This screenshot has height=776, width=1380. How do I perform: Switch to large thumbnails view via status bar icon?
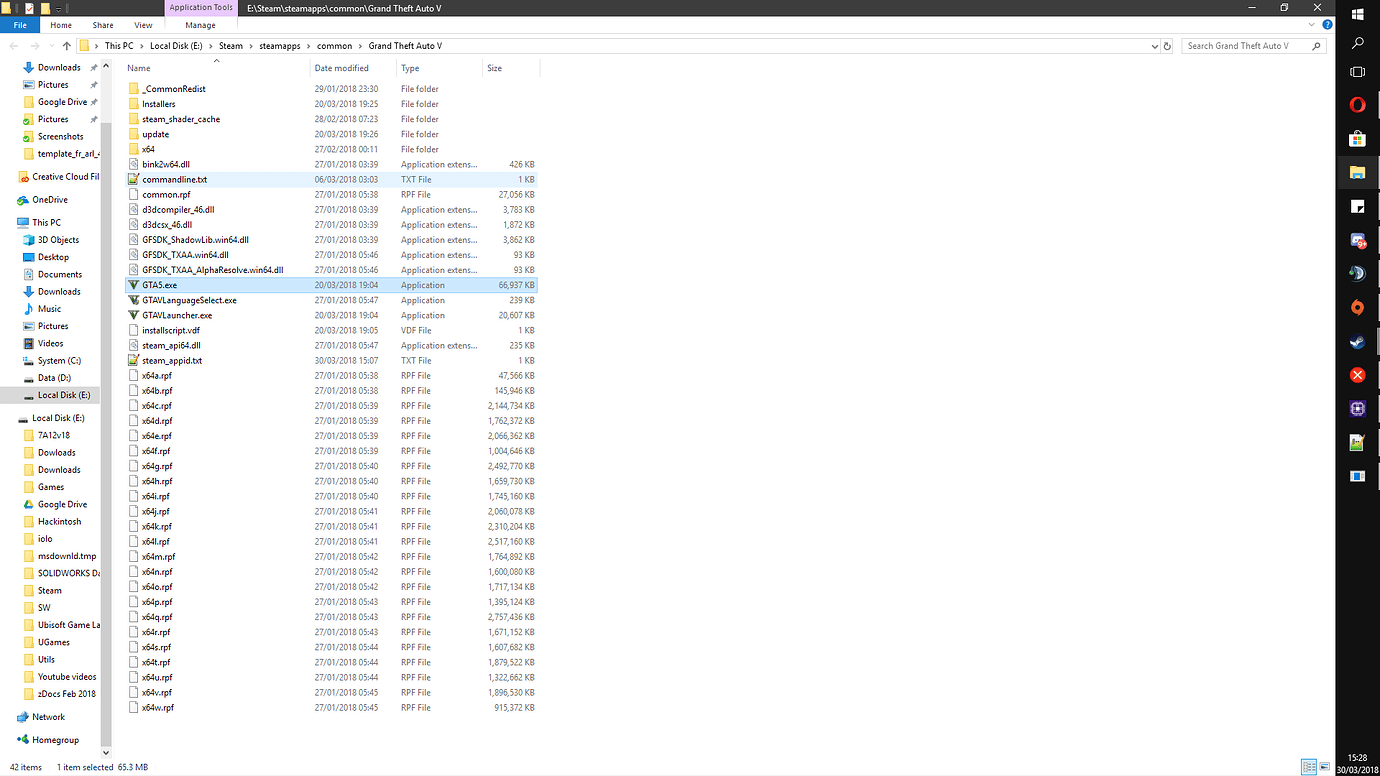pos(1325,767)
